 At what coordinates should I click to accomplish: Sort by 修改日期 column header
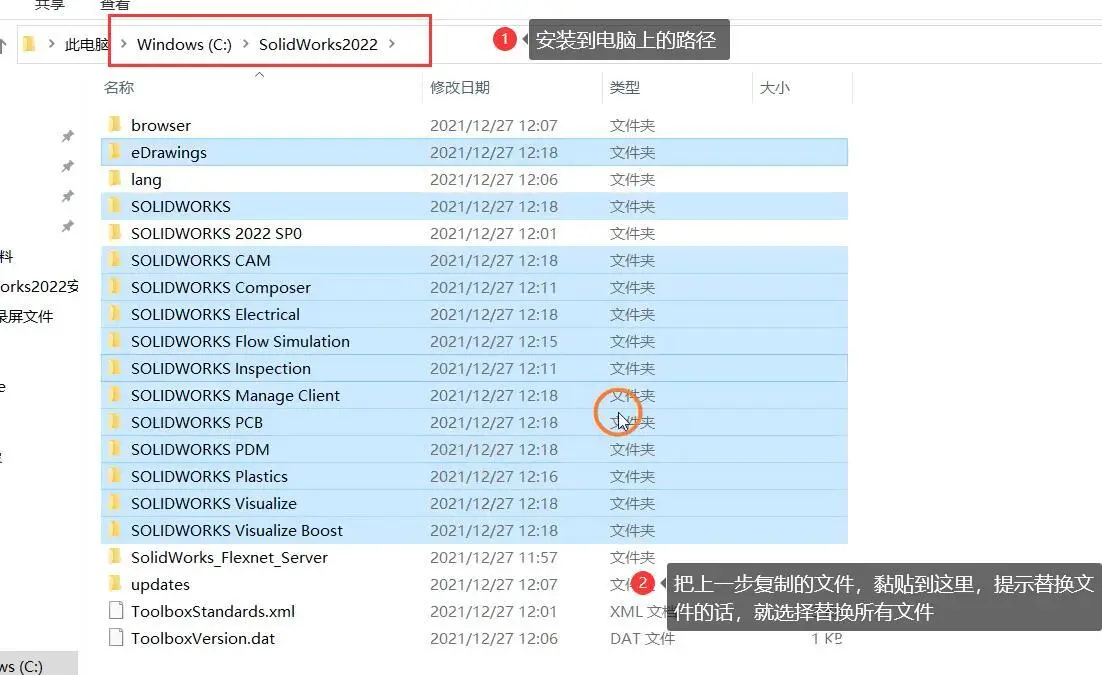point(460,87)
